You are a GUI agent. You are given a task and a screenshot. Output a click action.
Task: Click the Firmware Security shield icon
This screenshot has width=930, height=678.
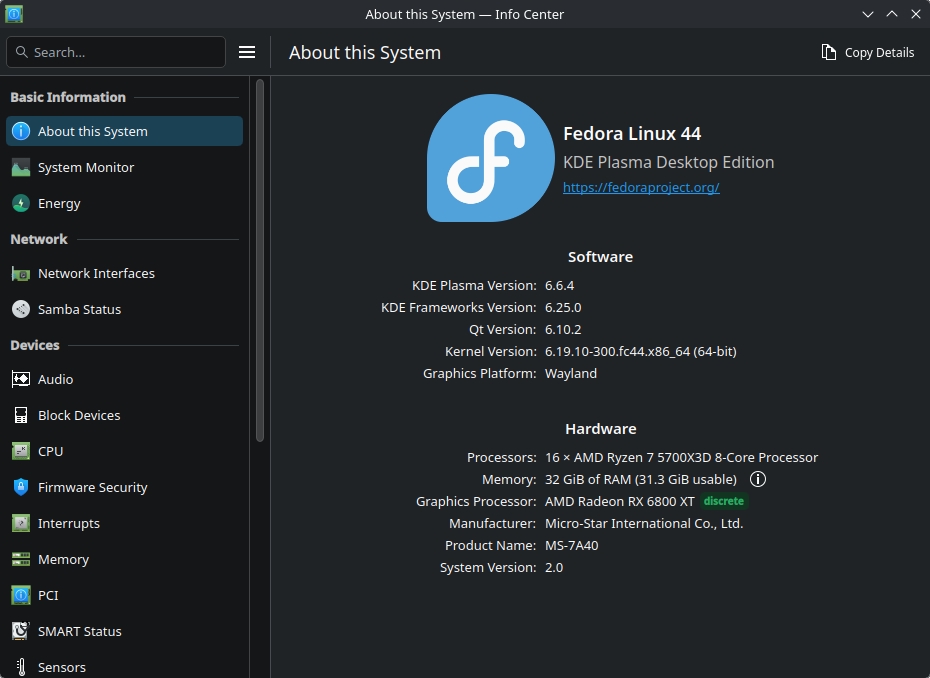(21, 487)
